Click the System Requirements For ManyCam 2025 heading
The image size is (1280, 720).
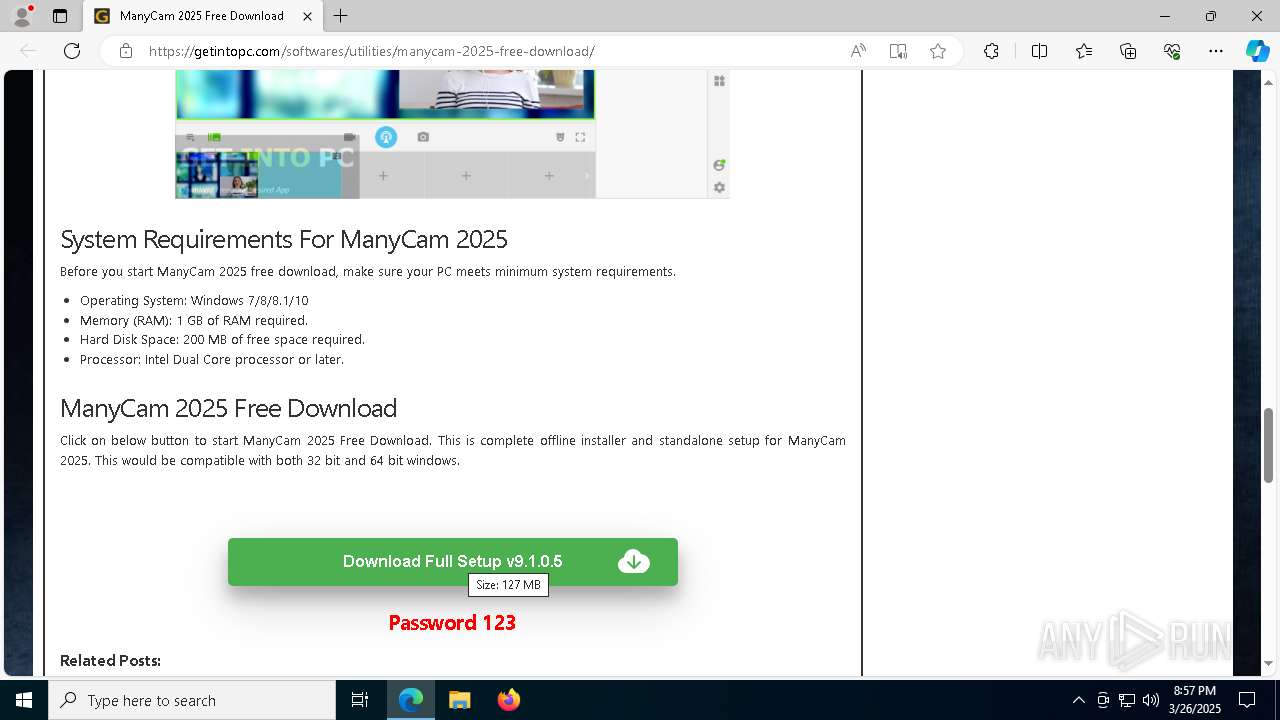[284, 240]
